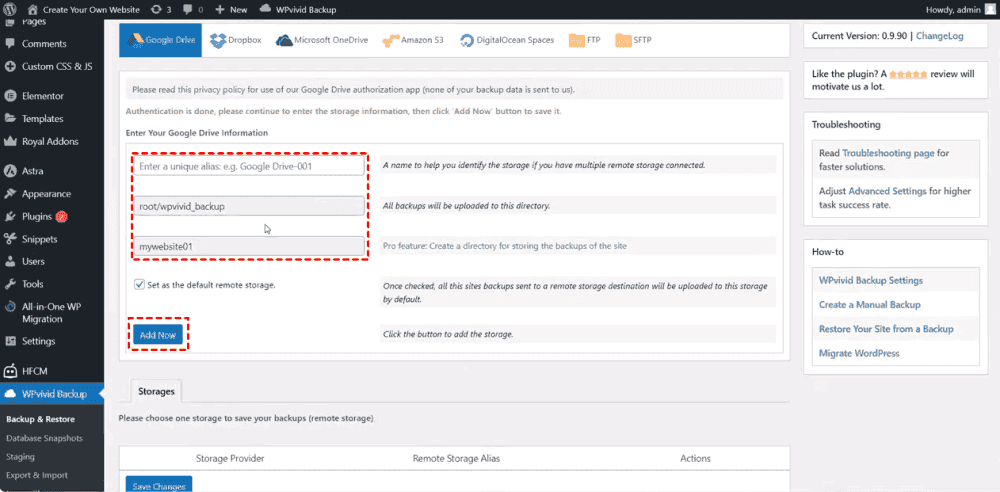Open Restore Your Site from a Backup
The height and width of the screenshot is (492, 1000).
pyautogui.click(x=886, y=329)
